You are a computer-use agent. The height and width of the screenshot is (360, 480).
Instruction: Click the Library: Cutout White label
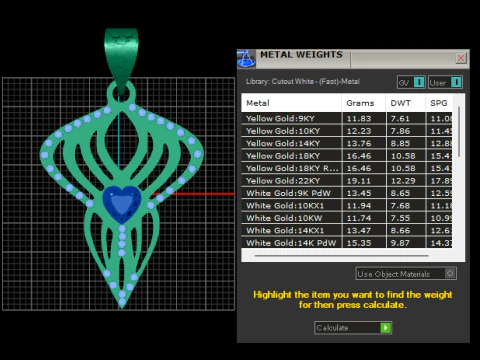(303, 81)
